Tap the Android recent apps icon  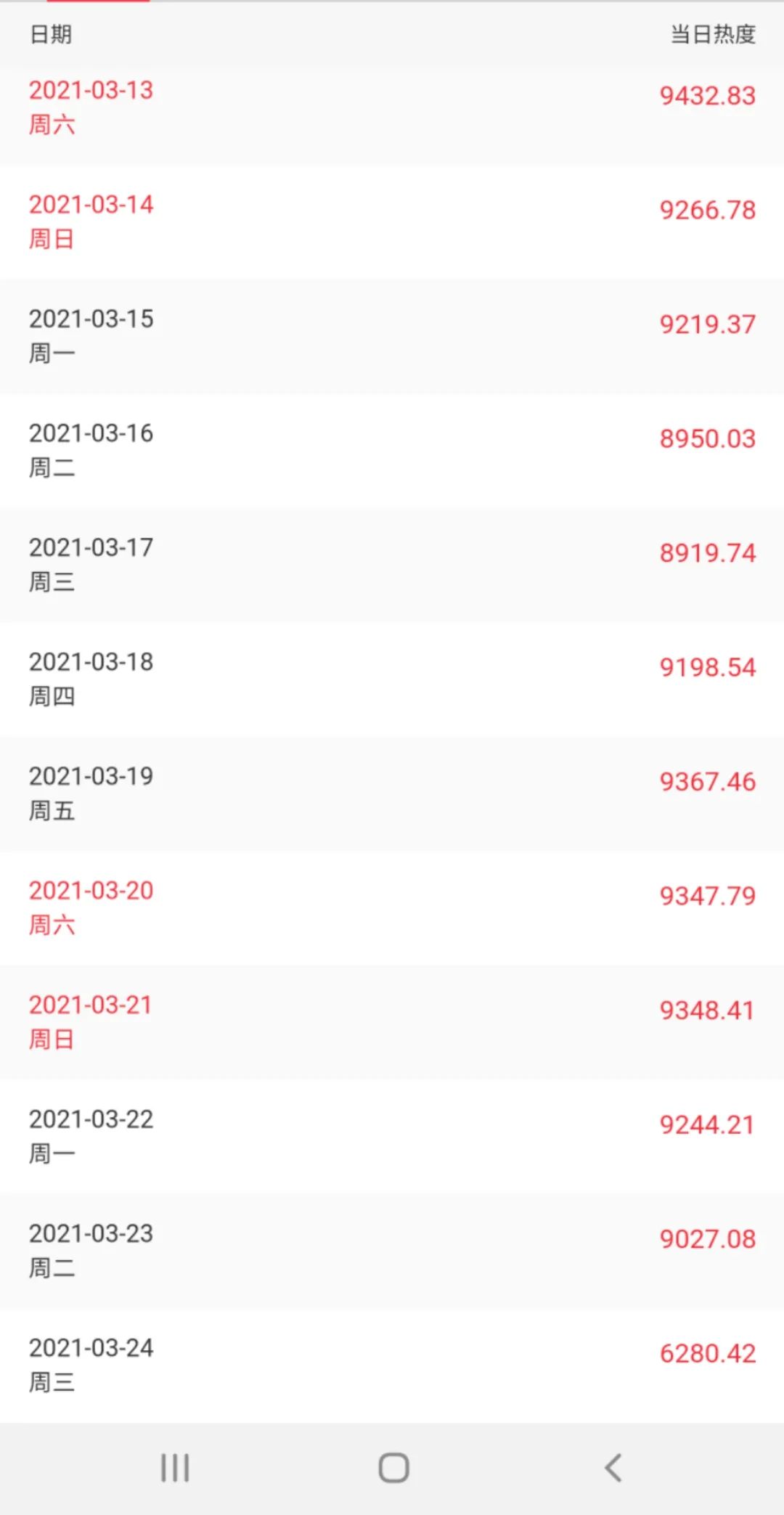(175, 1467)
